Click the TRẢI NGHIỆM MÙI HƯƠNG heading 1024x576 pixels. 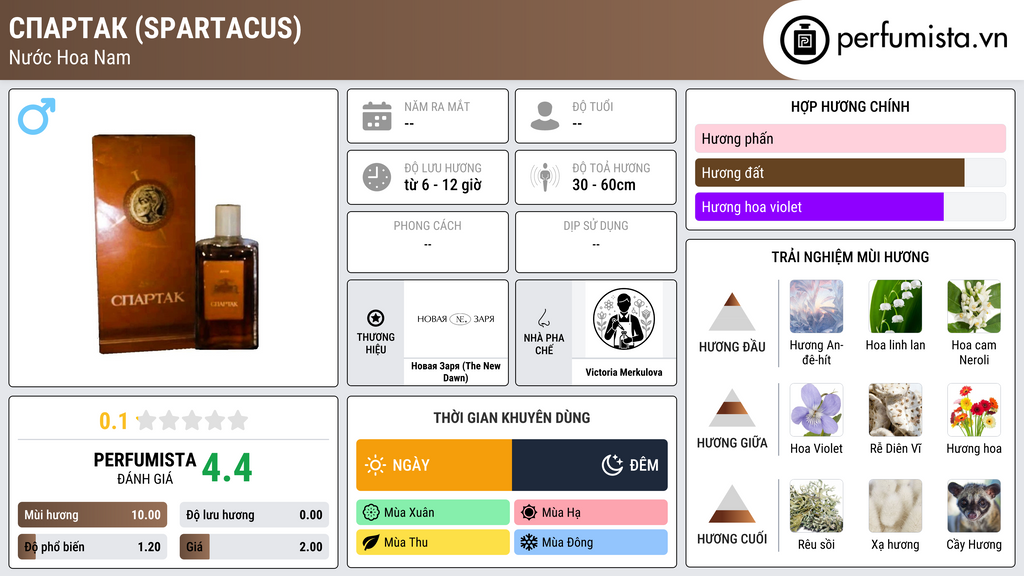coord(850,257)
